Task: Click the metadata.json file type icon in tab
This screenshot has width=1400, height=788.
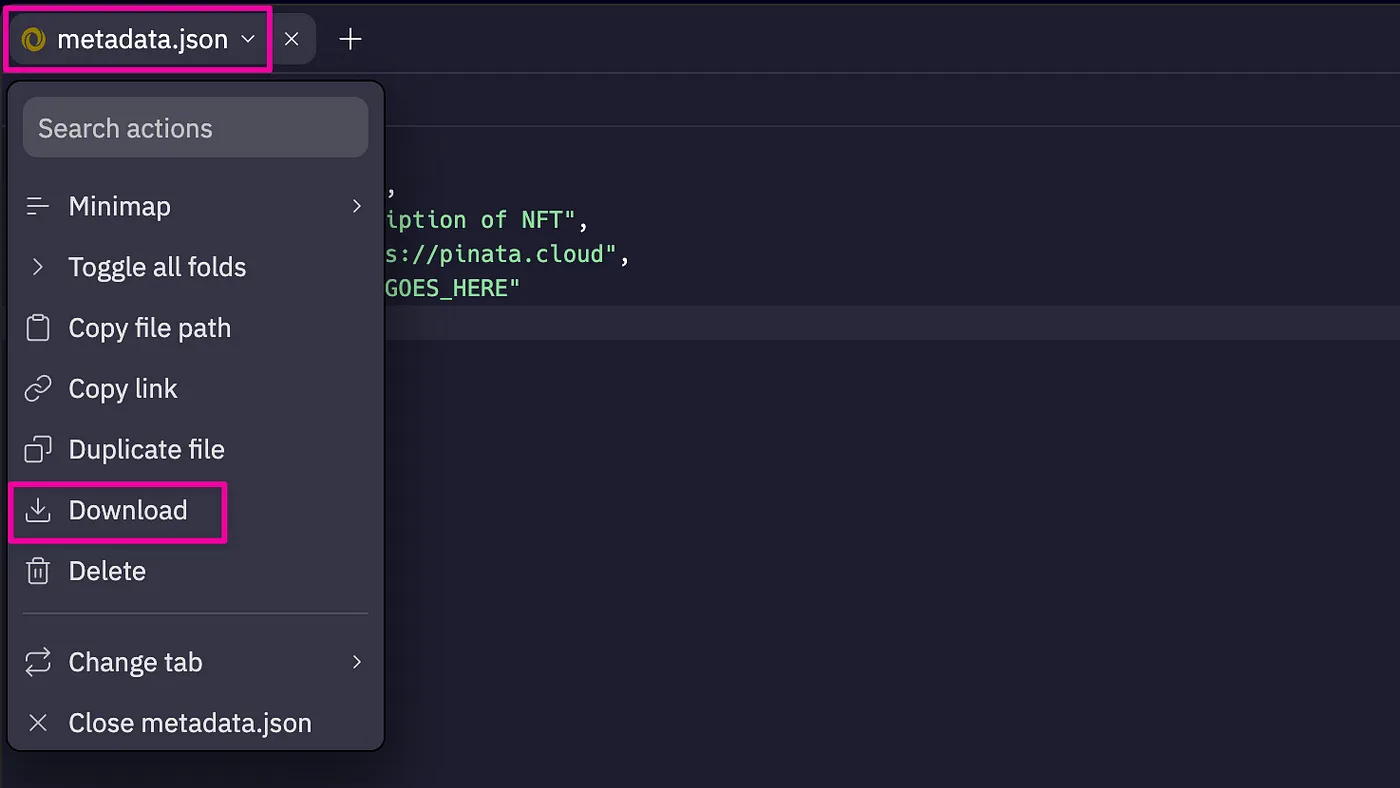Action: [34, 39]
